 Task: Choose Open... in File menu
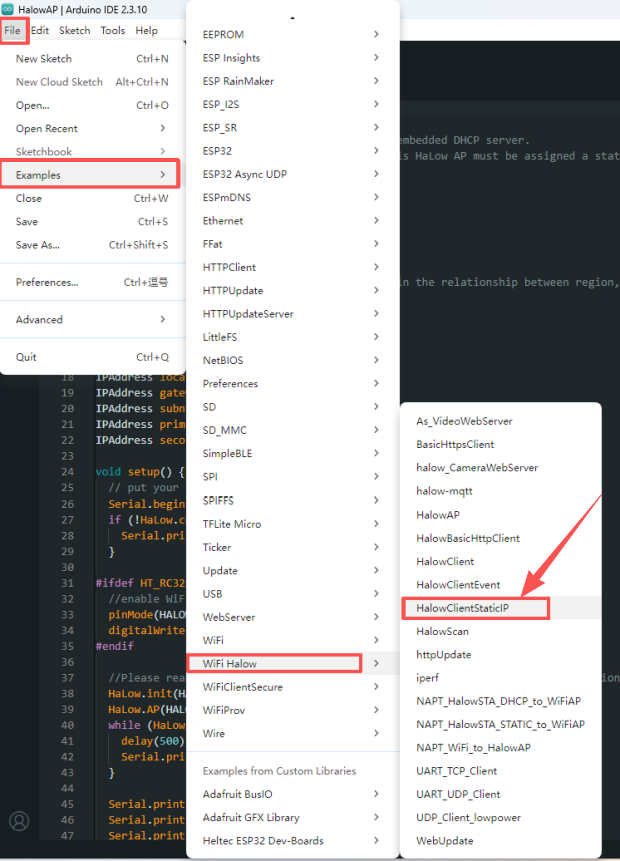92,105
